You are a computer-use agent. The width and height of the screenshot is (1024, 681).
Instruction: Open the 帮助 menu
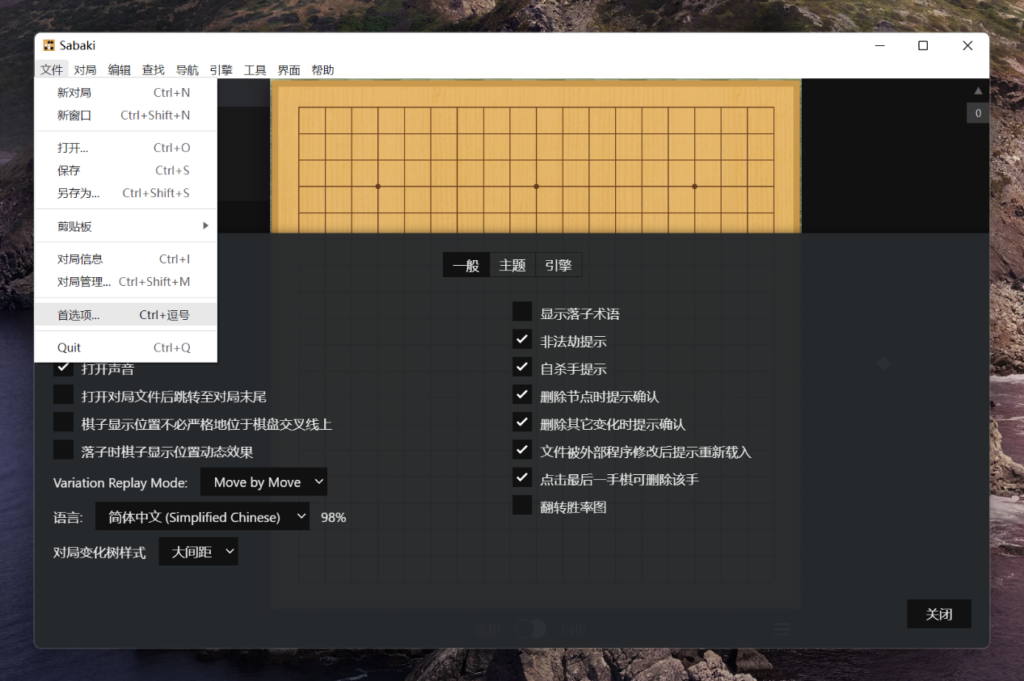[323, 70]
